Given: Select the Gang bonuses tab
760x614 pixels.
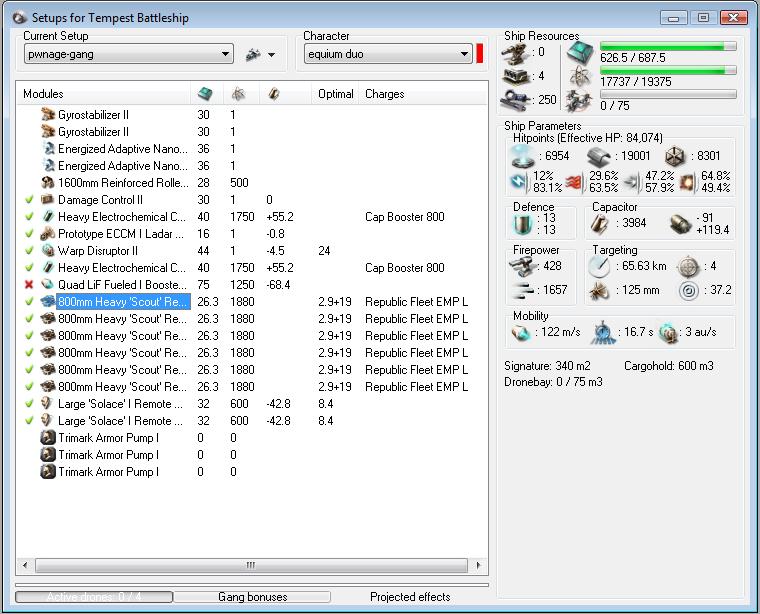Looking at the screenshot, I should point(253,597).
